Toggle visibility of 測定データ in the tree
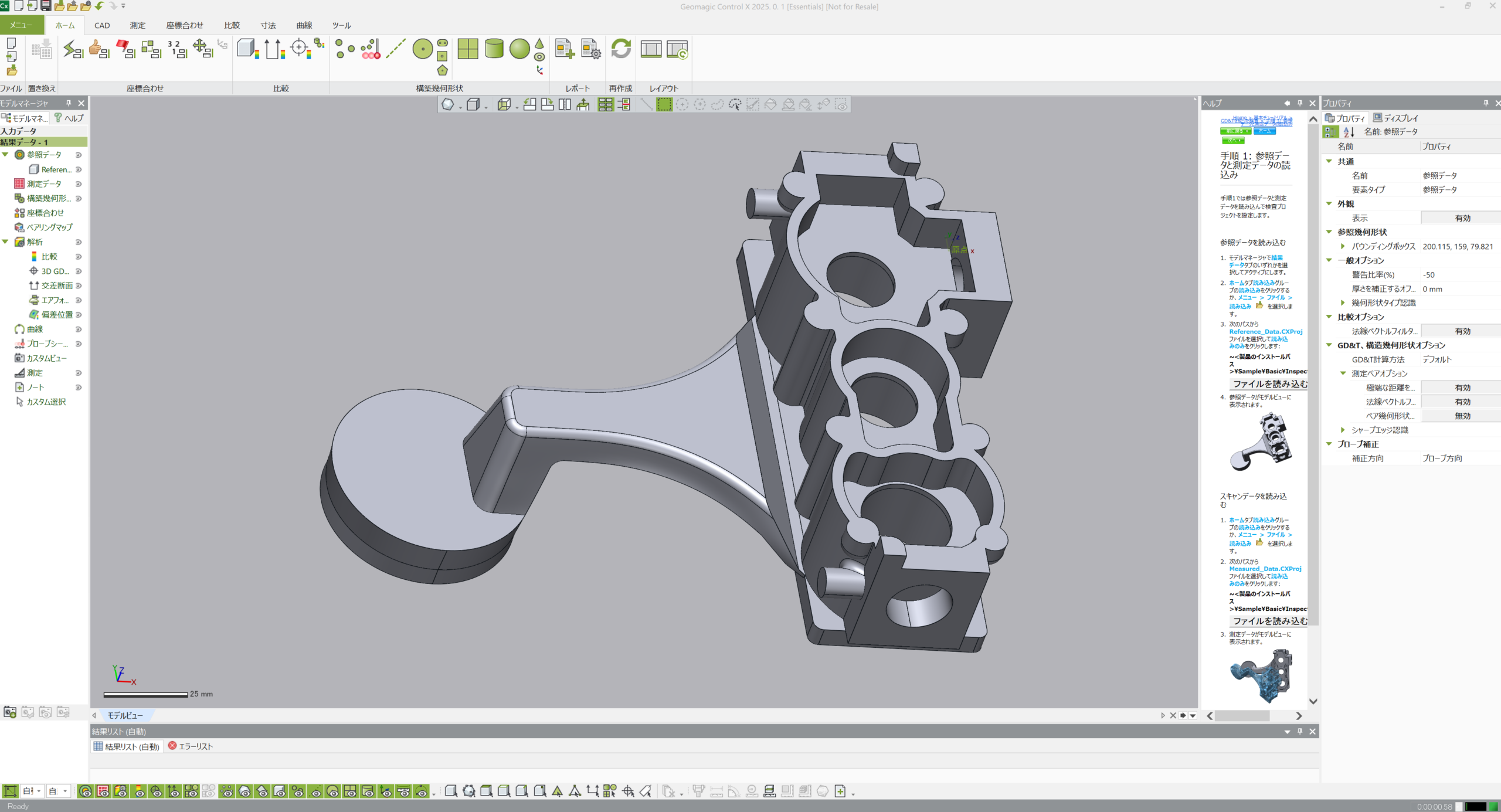Viewport: 1501px width, 812px height. 79,184
